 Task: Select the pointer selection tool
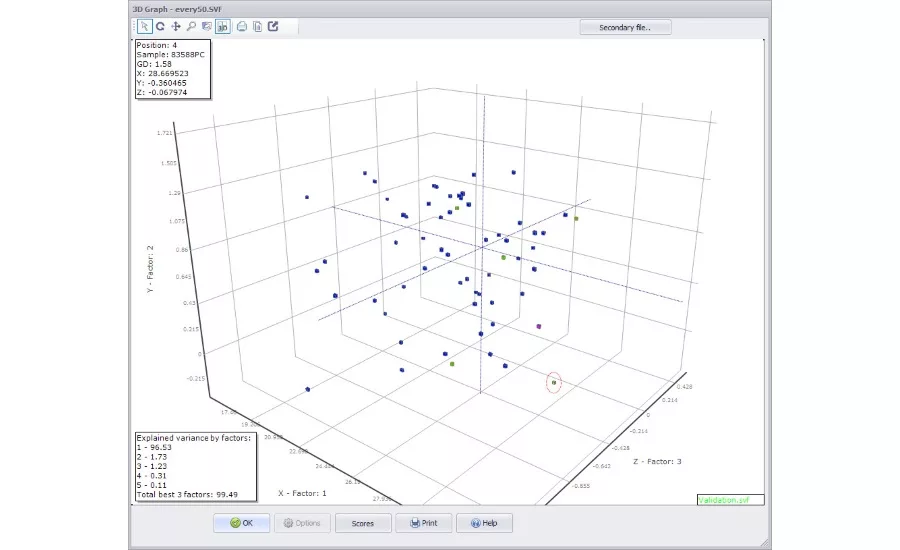pyautogui.click(x=145, y=26)
